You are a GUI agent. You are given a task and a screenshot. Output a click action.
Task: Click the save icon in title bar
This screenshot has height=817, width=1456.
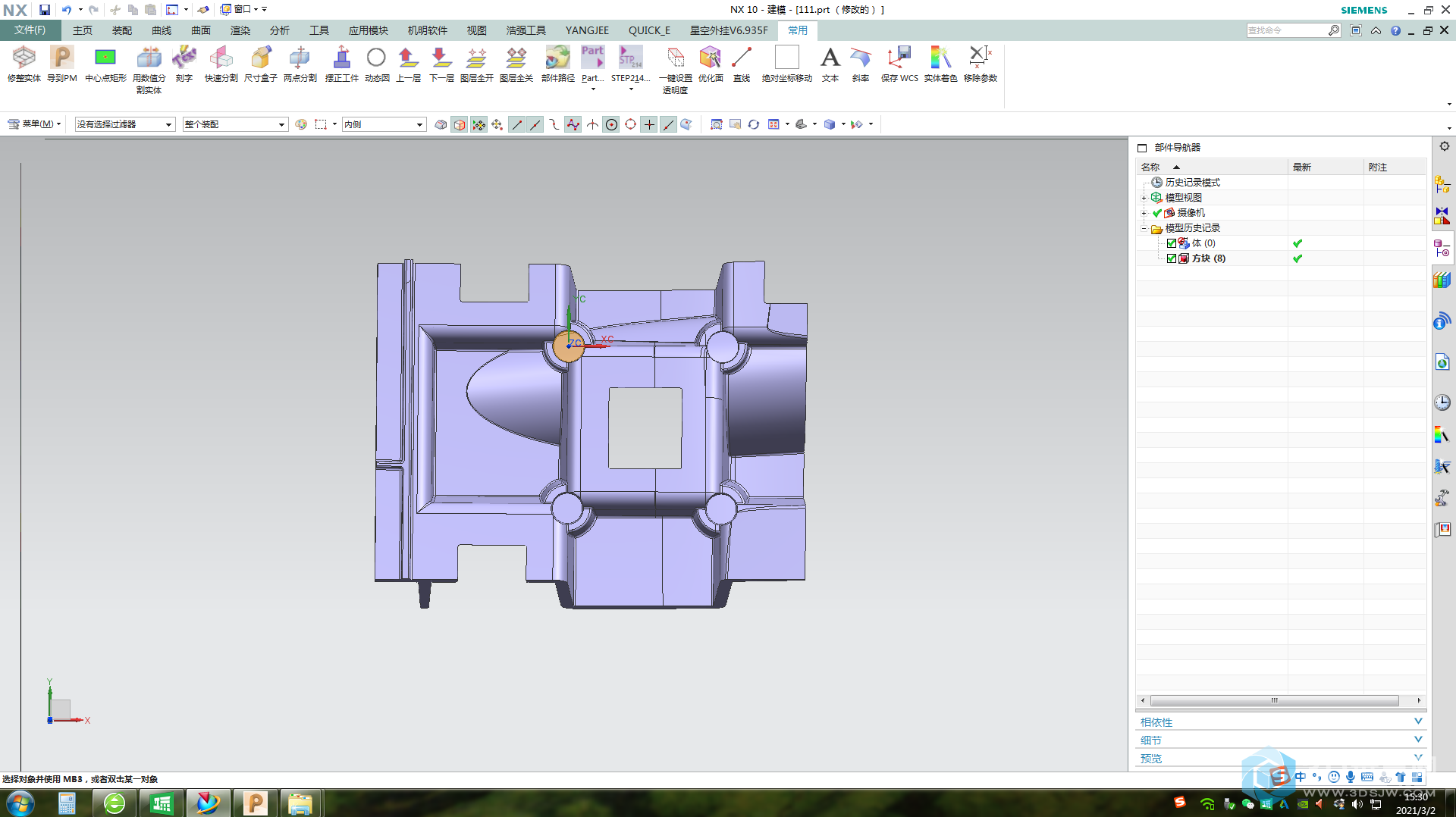[45, 10]
